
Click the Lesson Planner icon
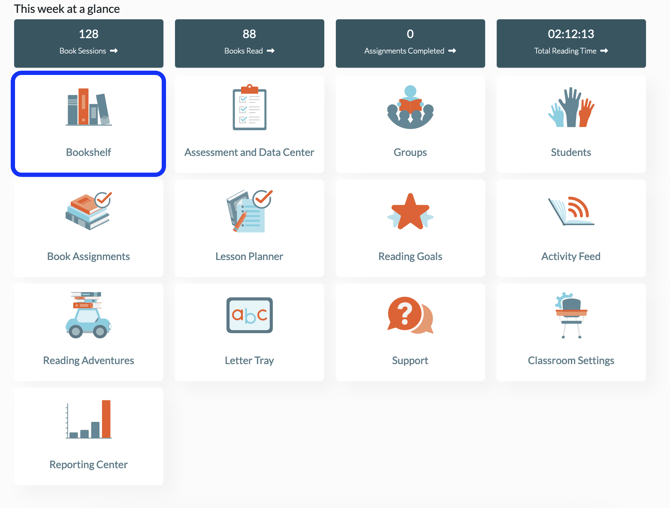click(249, 212)
